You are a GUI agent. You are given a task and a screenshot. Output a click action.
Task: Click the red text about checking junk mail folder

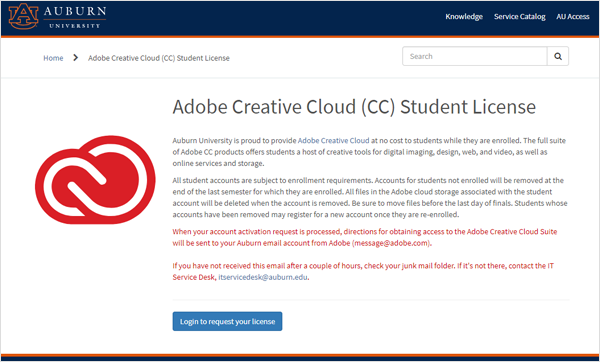click(363, 271)
